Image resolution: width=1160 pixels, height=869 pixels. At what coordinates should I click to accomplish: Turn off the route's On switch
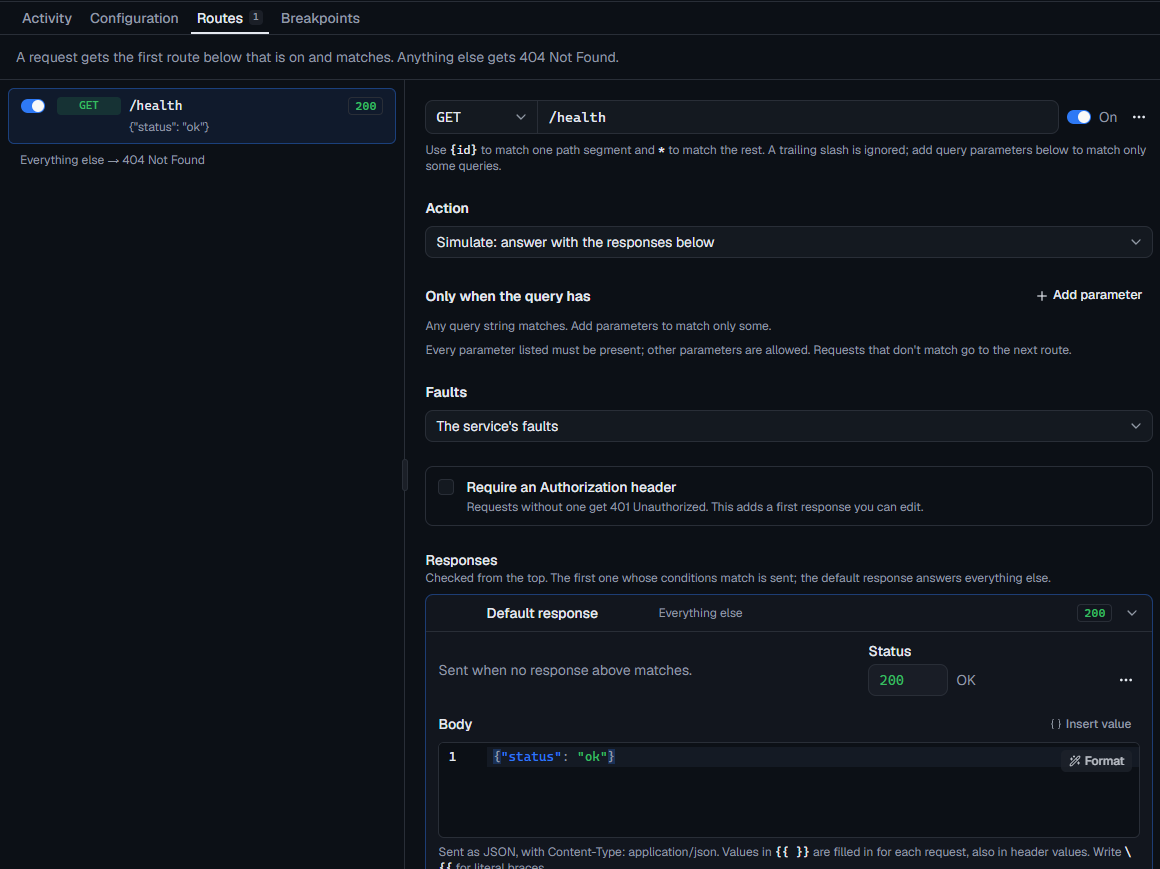1079,117
